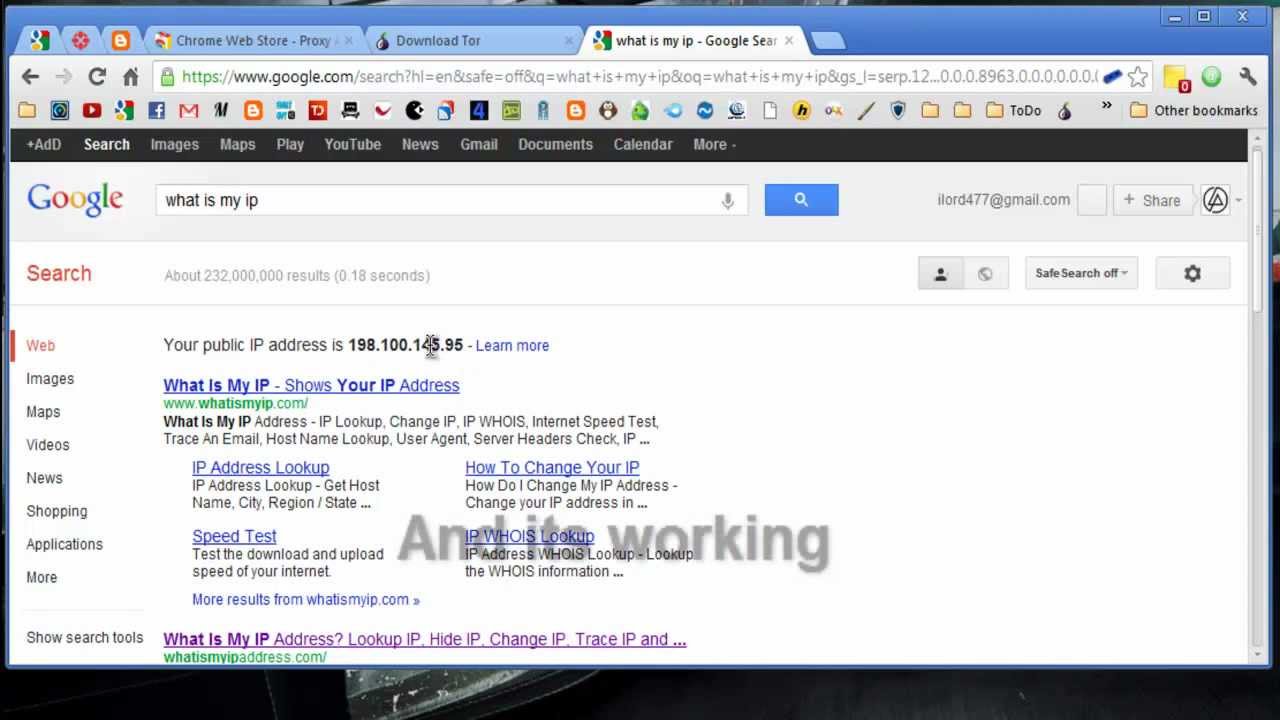Start voice search with the microphone
The height and width of the screenshot is (720, 1280).
tap(728, 200)
